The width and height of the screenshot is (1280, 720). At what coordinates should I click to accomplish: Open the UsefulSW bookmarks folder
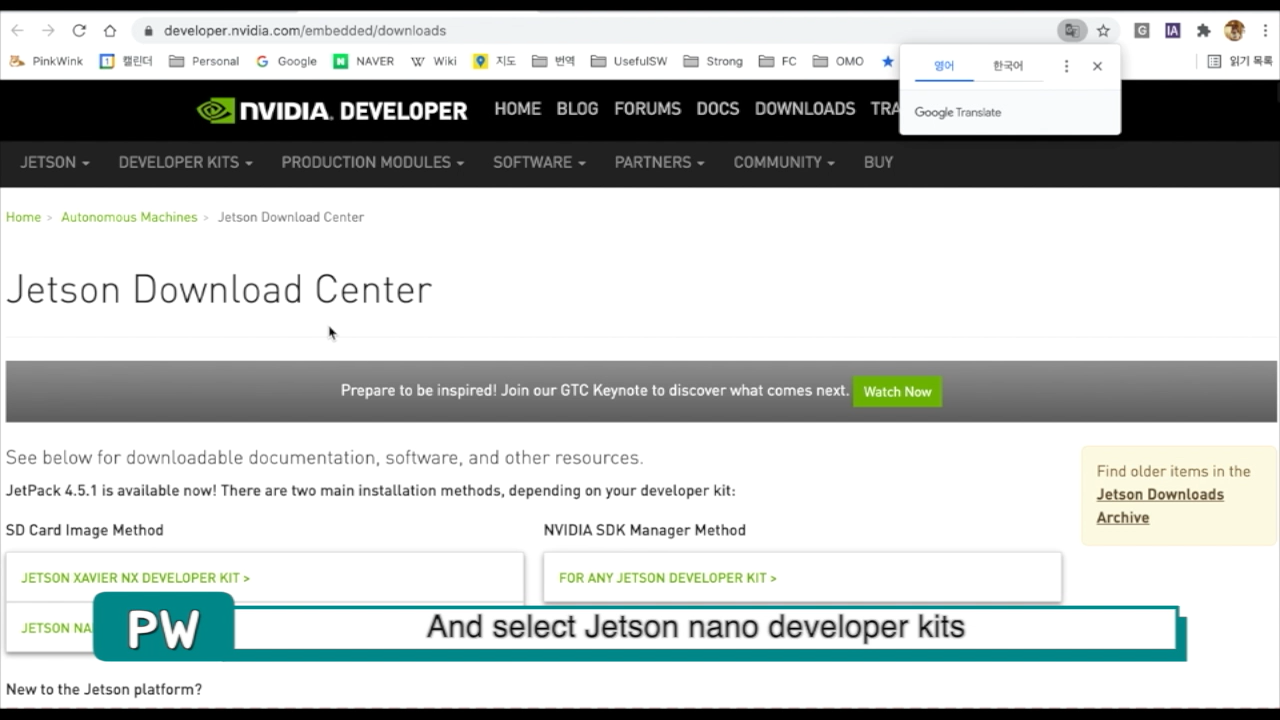tap(629, 61)
